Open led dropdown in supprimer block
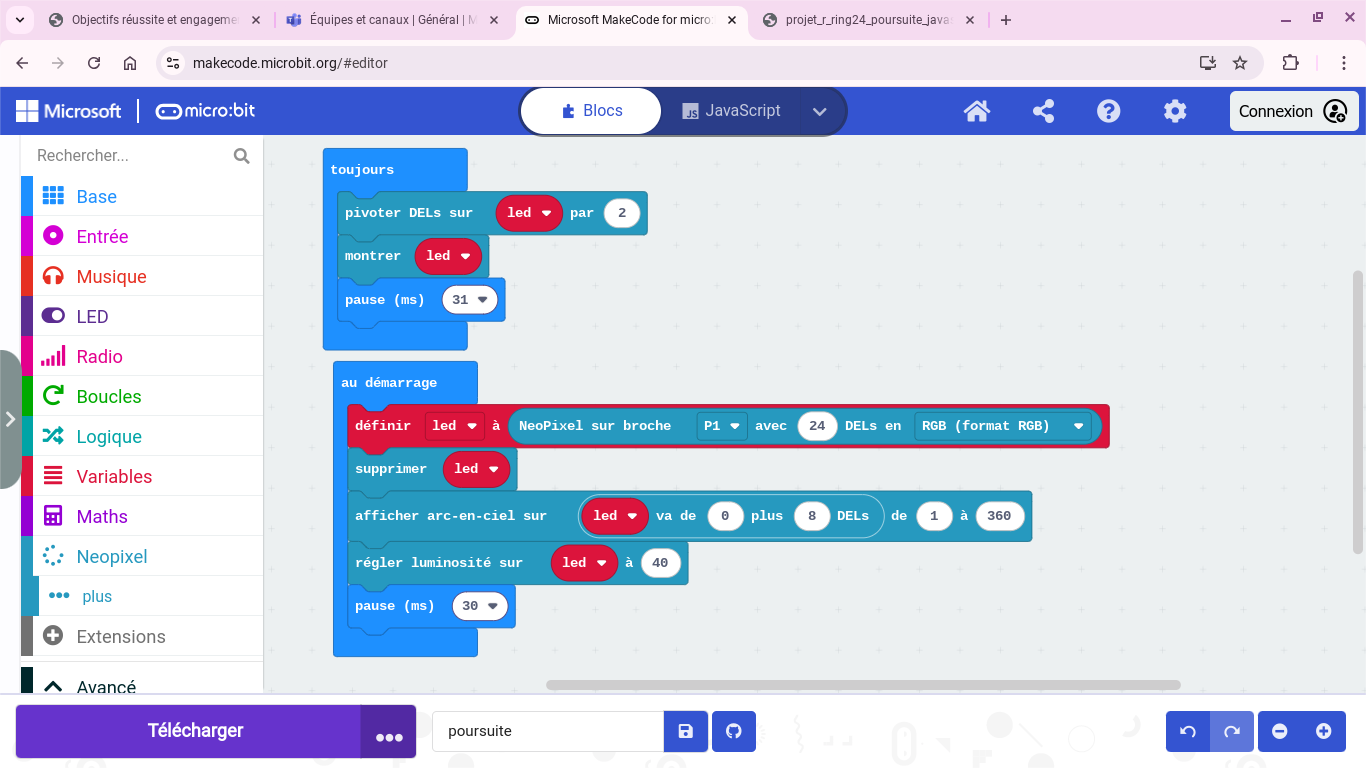This screenshot has width=1366, height=768. pos(476,469)
